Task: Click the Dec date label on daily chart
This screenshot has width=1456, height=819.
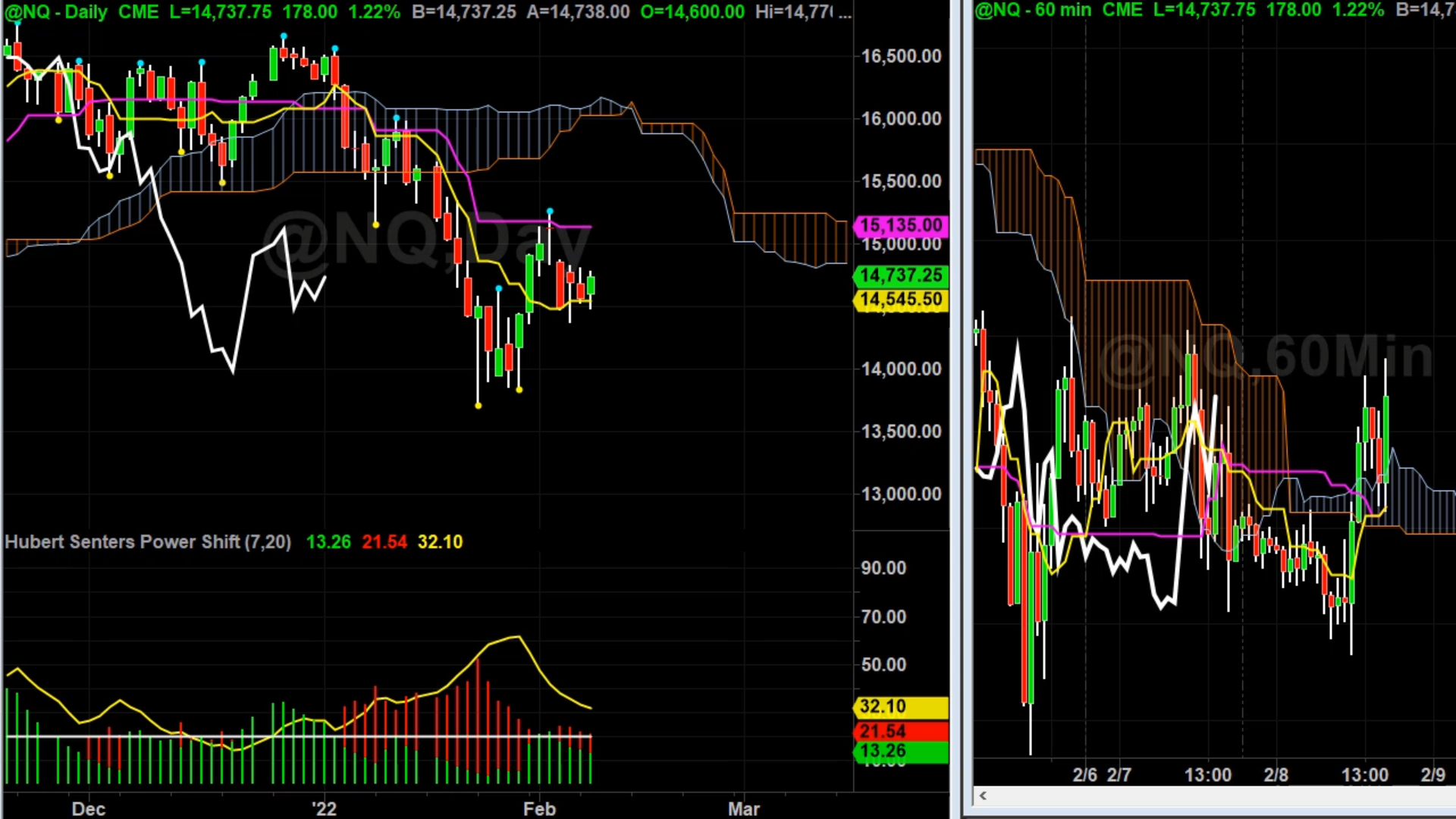Action: [88, 809]
